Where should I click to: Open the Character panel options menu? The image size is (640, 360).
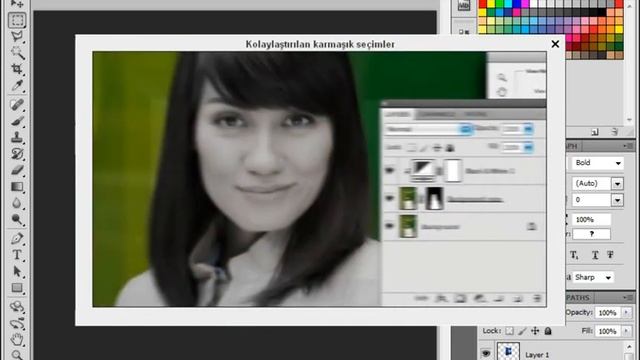pos(628,146)
